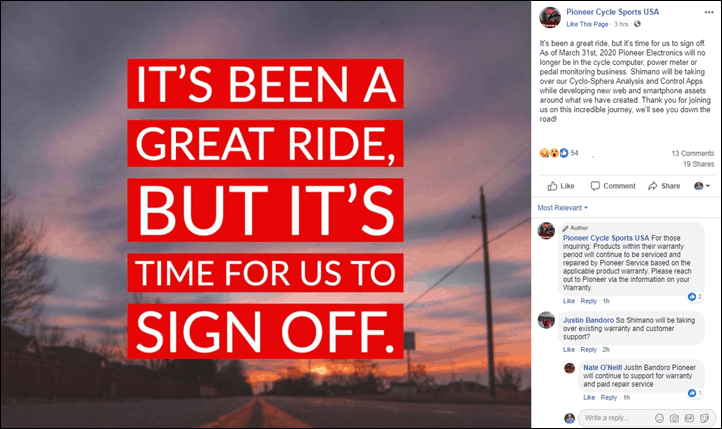Open the comment-as profile selector dropdown
722x429 pixels.
[x=702, y=186]
